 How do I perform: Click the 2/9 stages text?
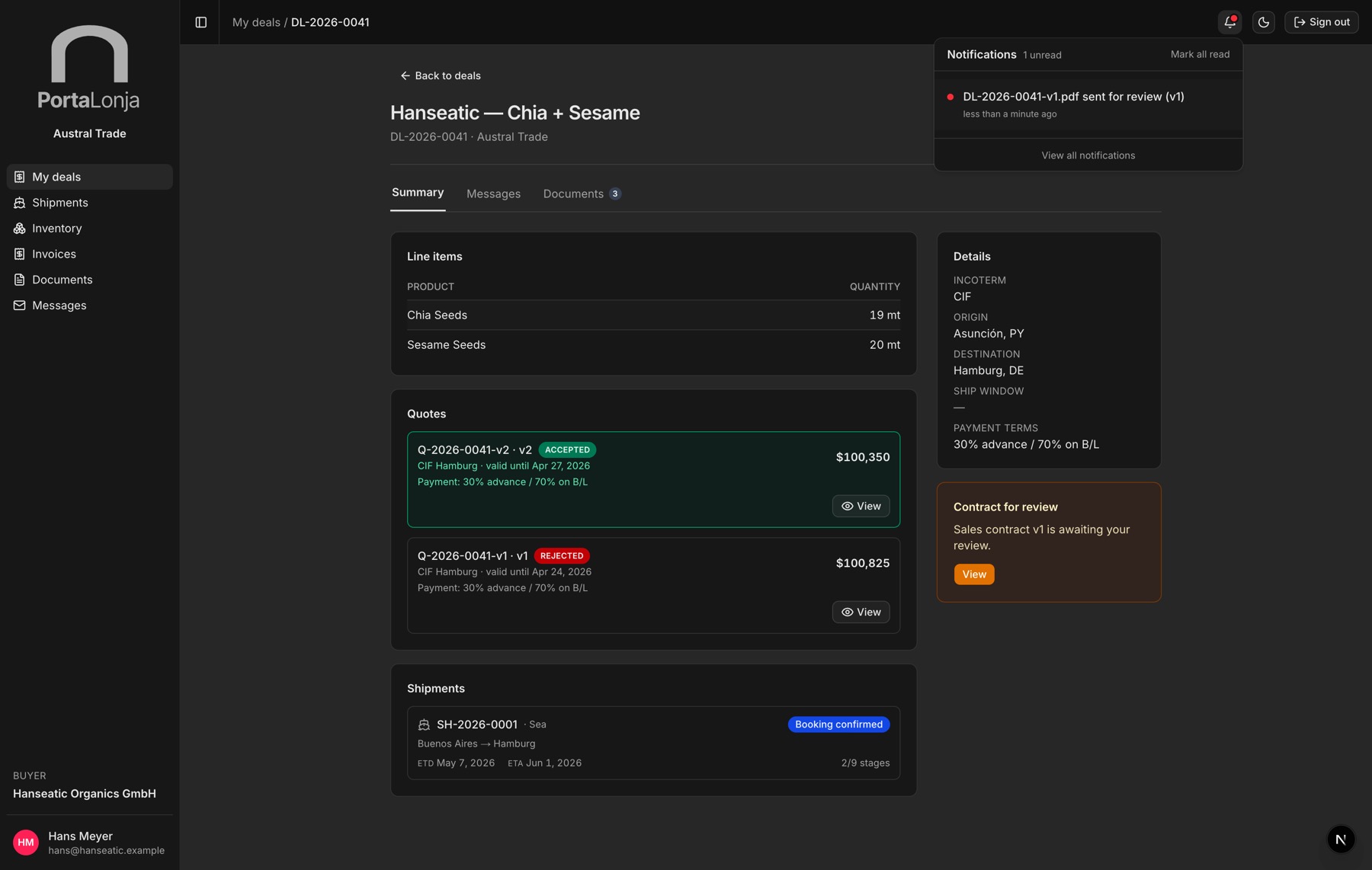865,763
